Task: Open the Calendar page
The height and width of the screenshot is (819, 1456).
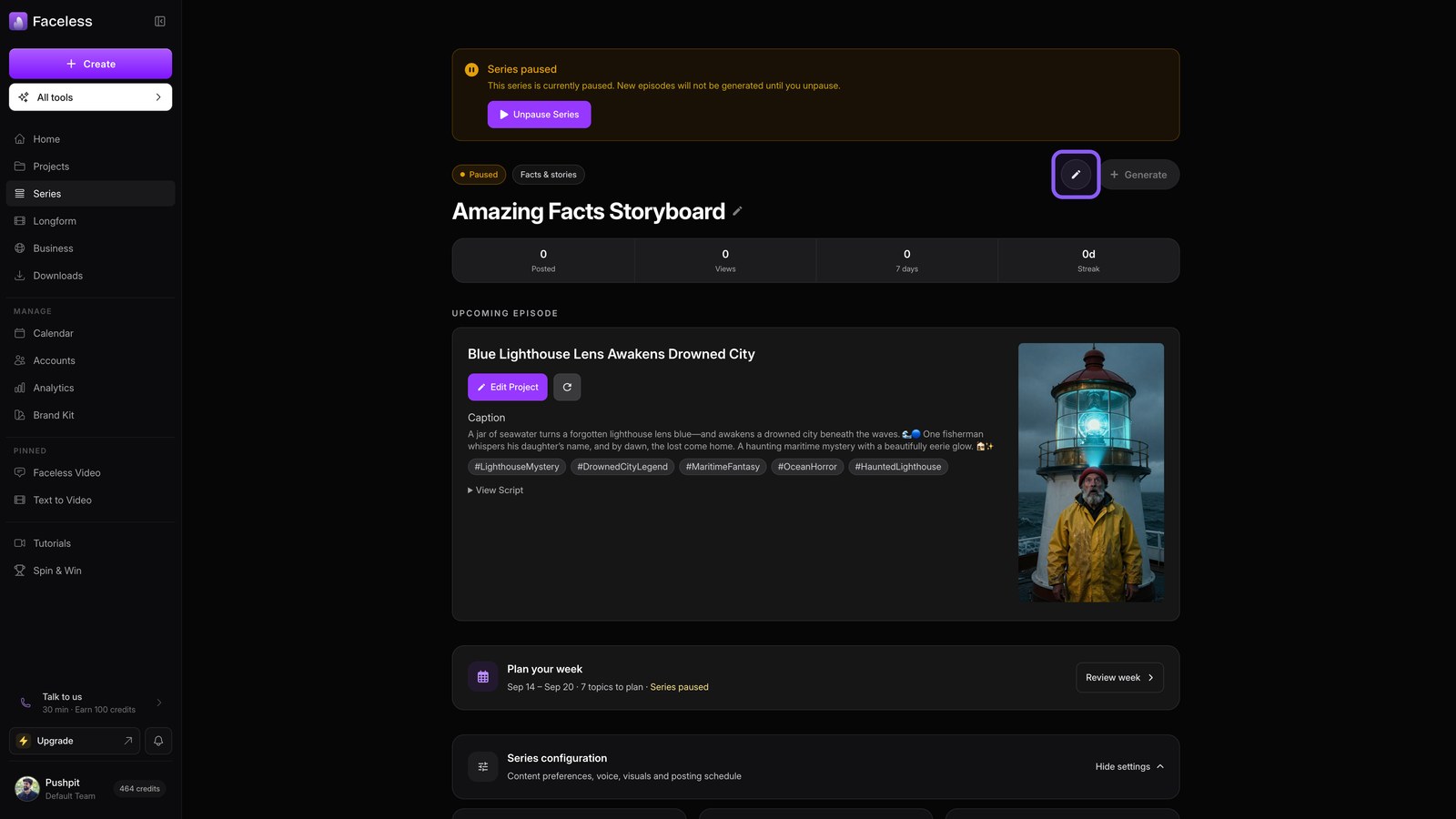Action: 90,333
